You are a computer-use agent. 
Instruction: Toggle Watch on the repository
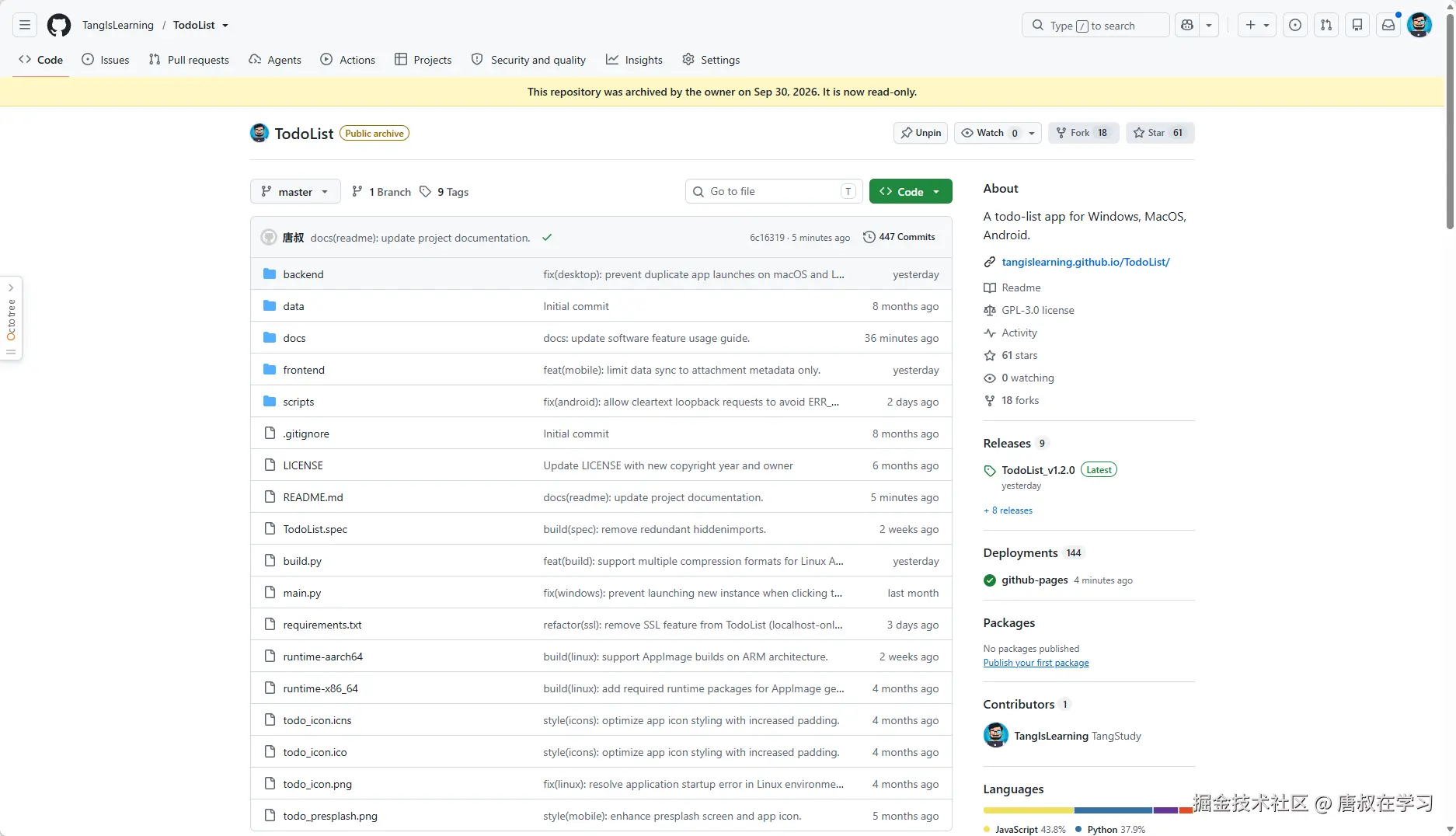[x=989, y=133]
